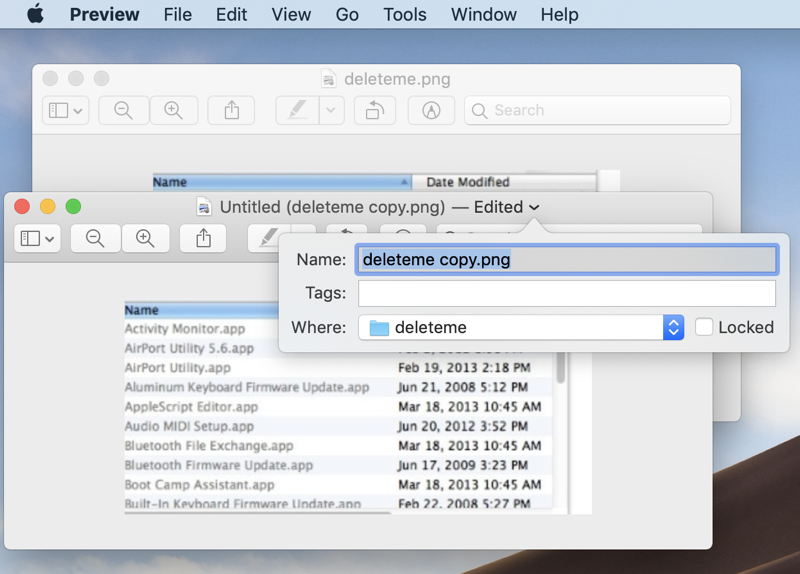Click Zoom Out in front window toolbar
The height and width of the screenshot is (574, 800).
click(x=95, y=238)
